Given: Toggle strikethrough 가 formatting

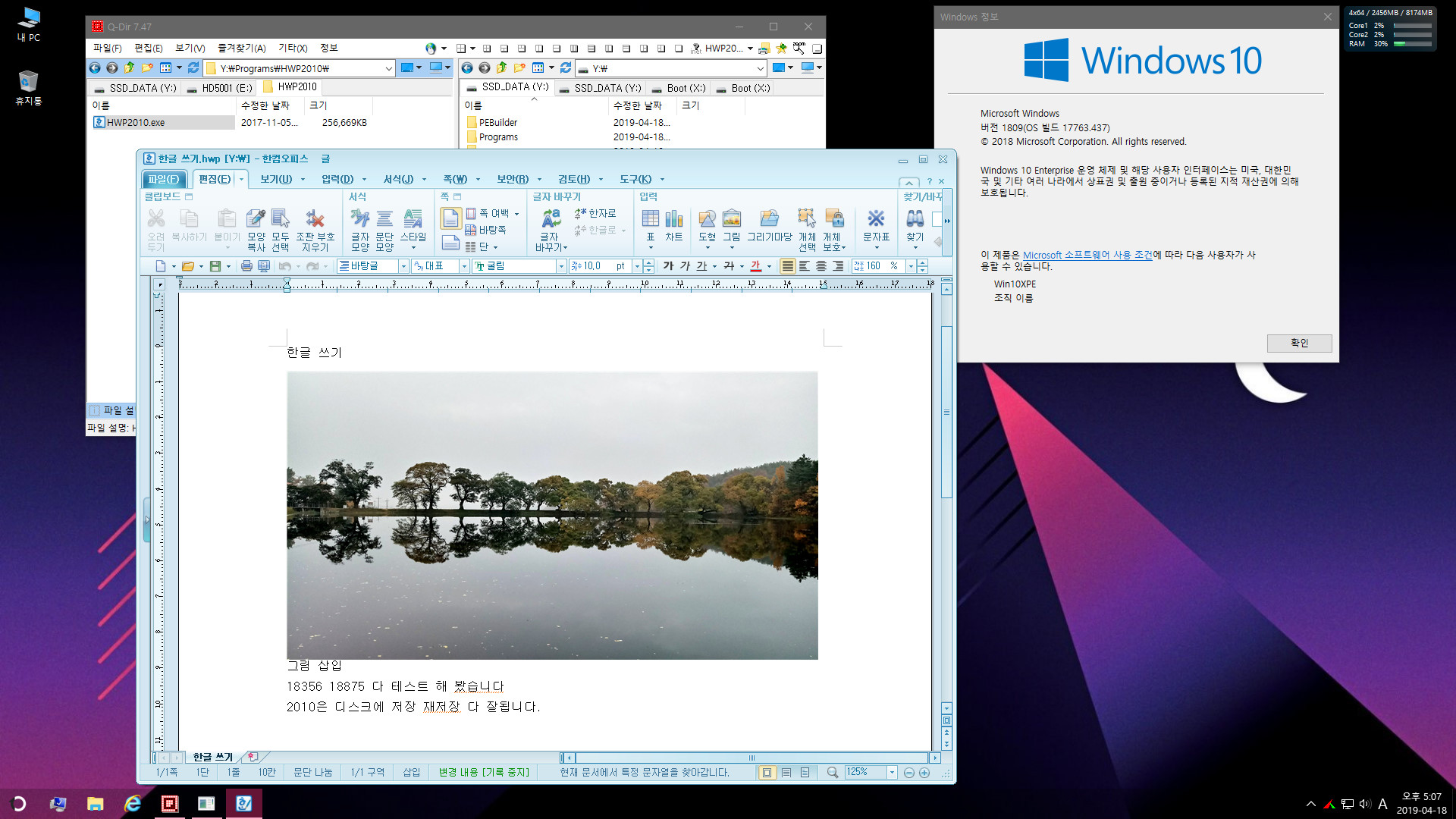Looking at the screenshot, I should (729, 266).
